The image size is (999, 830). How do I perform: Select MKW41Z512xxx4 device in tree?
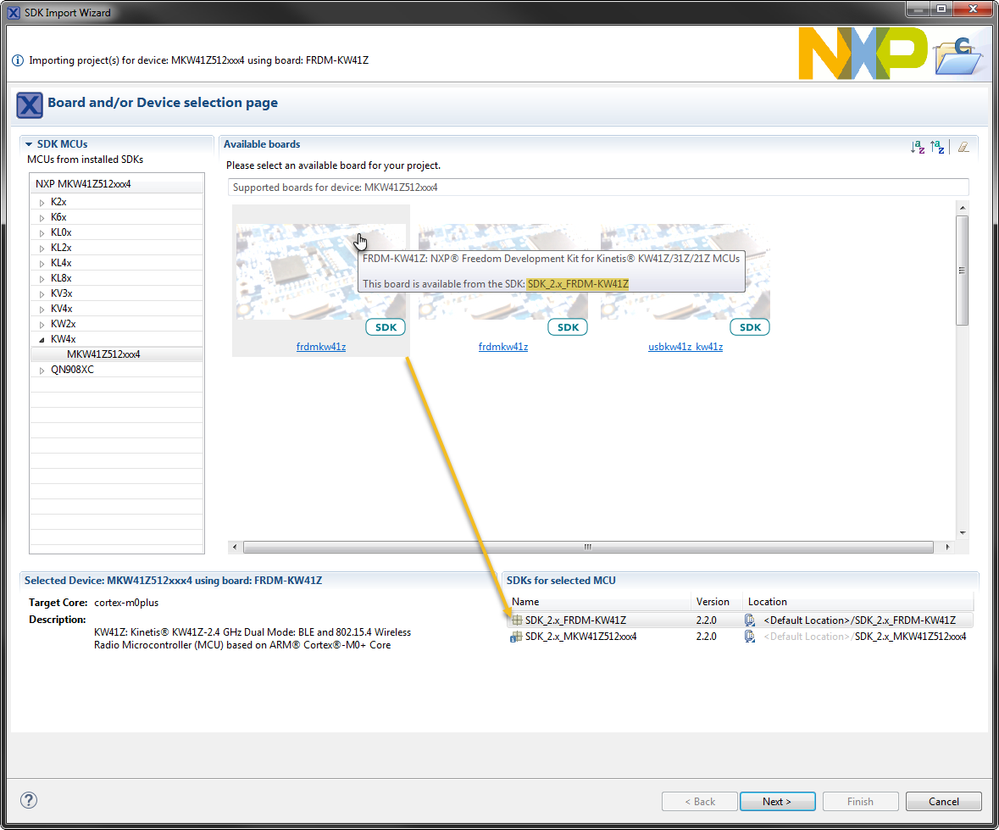click(103, 354)
